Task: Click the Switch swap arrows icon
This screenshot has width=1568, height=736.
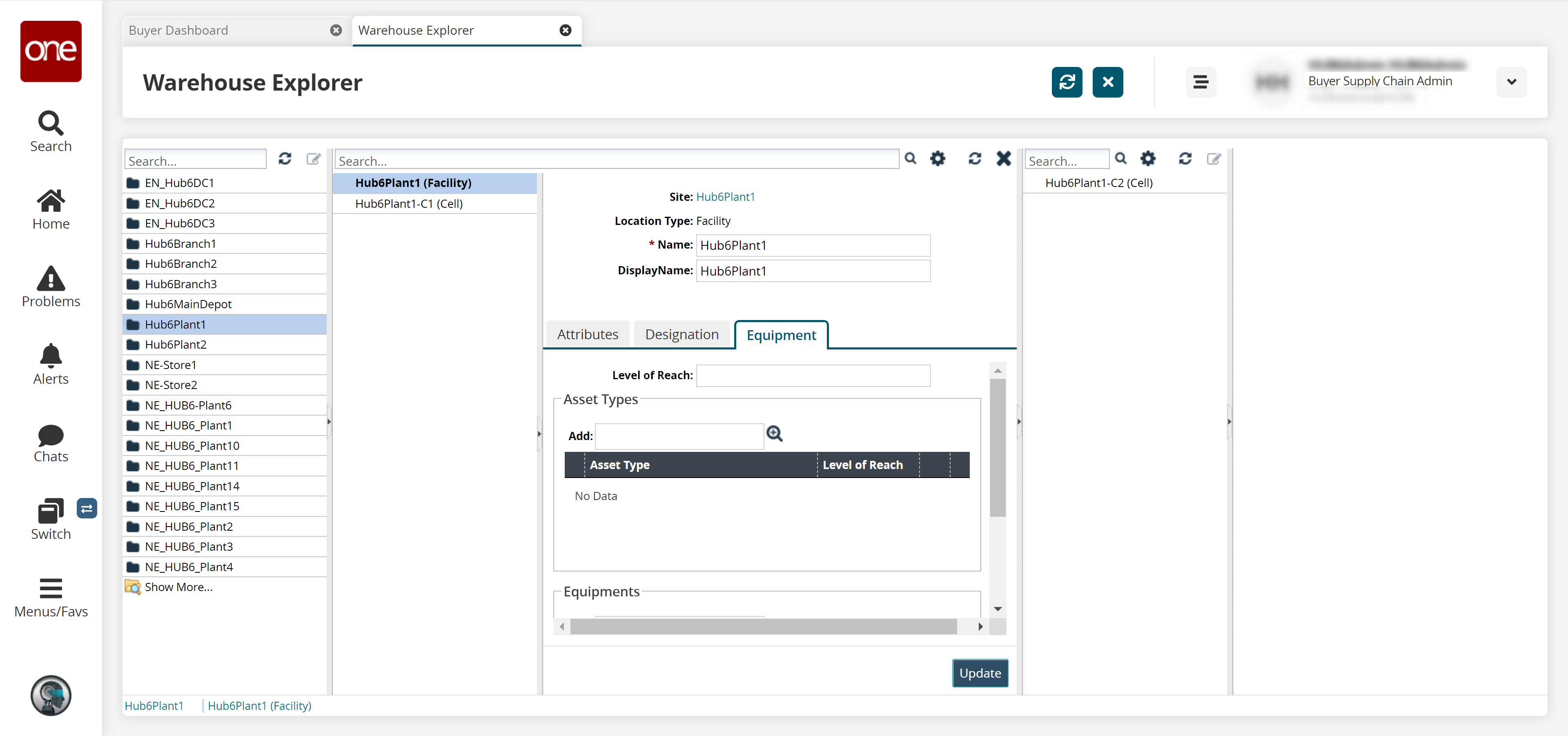Action: click(87, 509)
